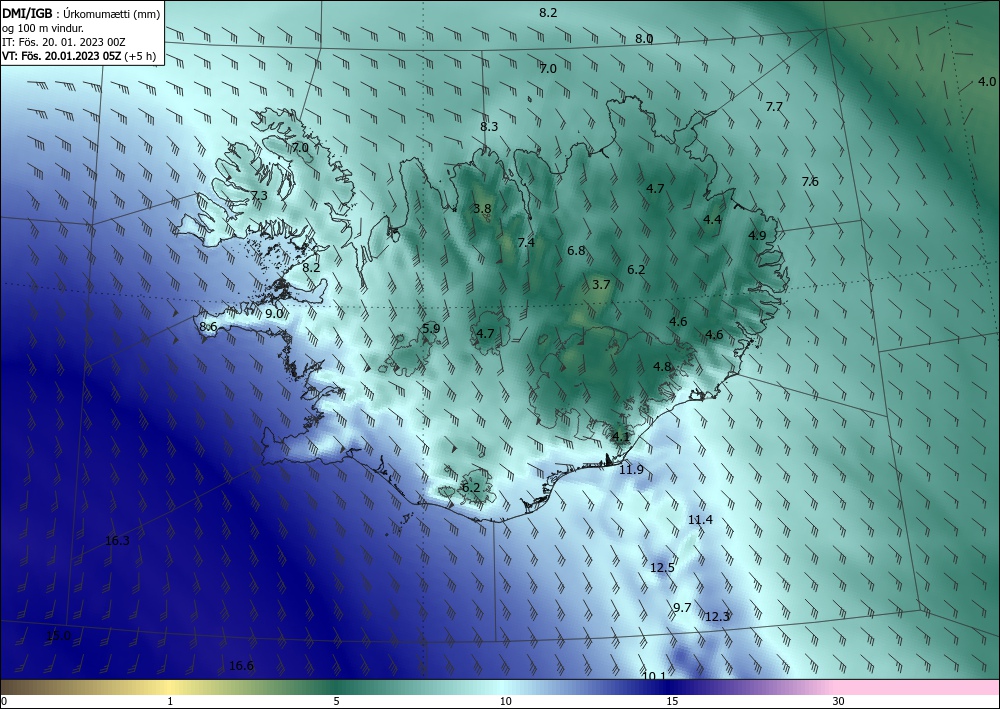Click the map value 7.6
Image resolution: width=1000 pixels, height=709 pixels.
click(810, 182)
